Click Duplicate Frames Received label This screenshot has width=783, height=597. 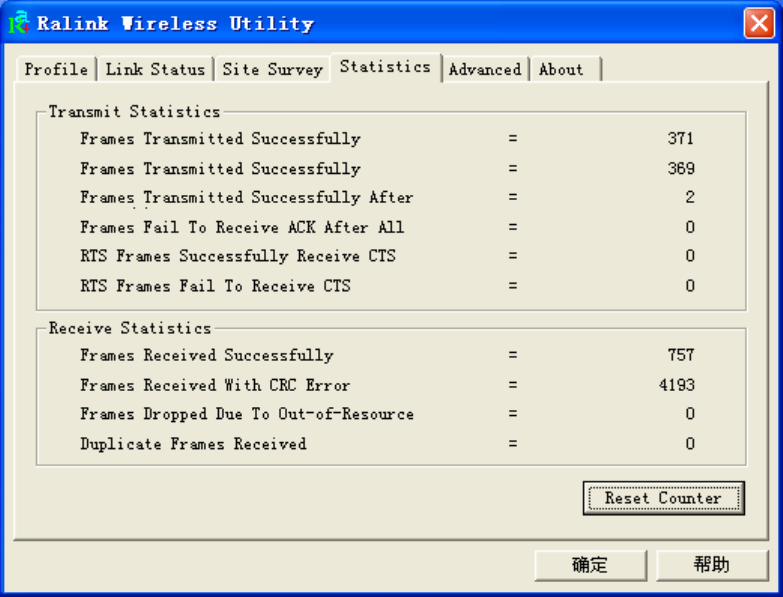[193, 444]
